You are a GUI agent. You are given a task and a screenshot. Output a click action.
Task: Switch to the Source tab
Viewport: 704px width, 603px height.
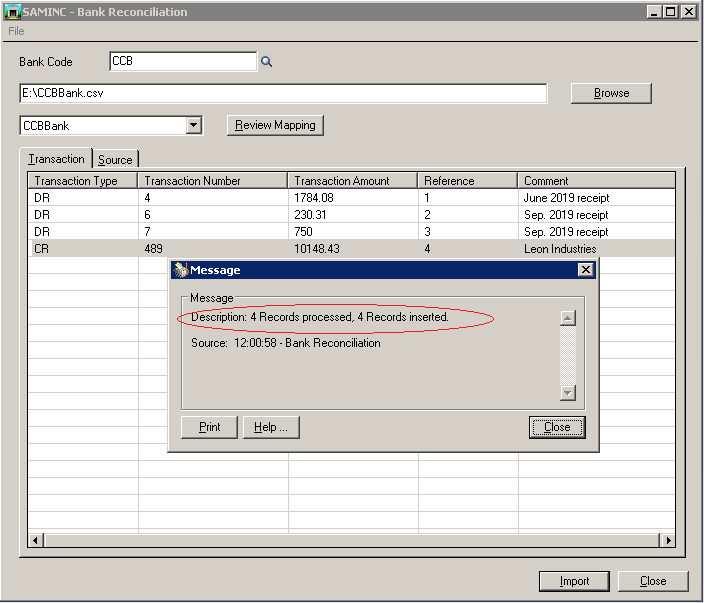pyautogui.click(x=115, y=159)
